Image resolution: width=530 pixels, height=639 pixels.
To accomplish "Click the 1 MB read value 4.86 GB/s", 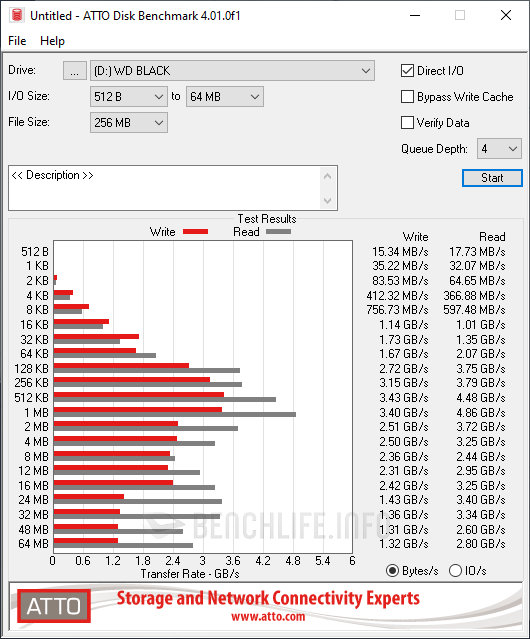I will (x=481, y=412).
